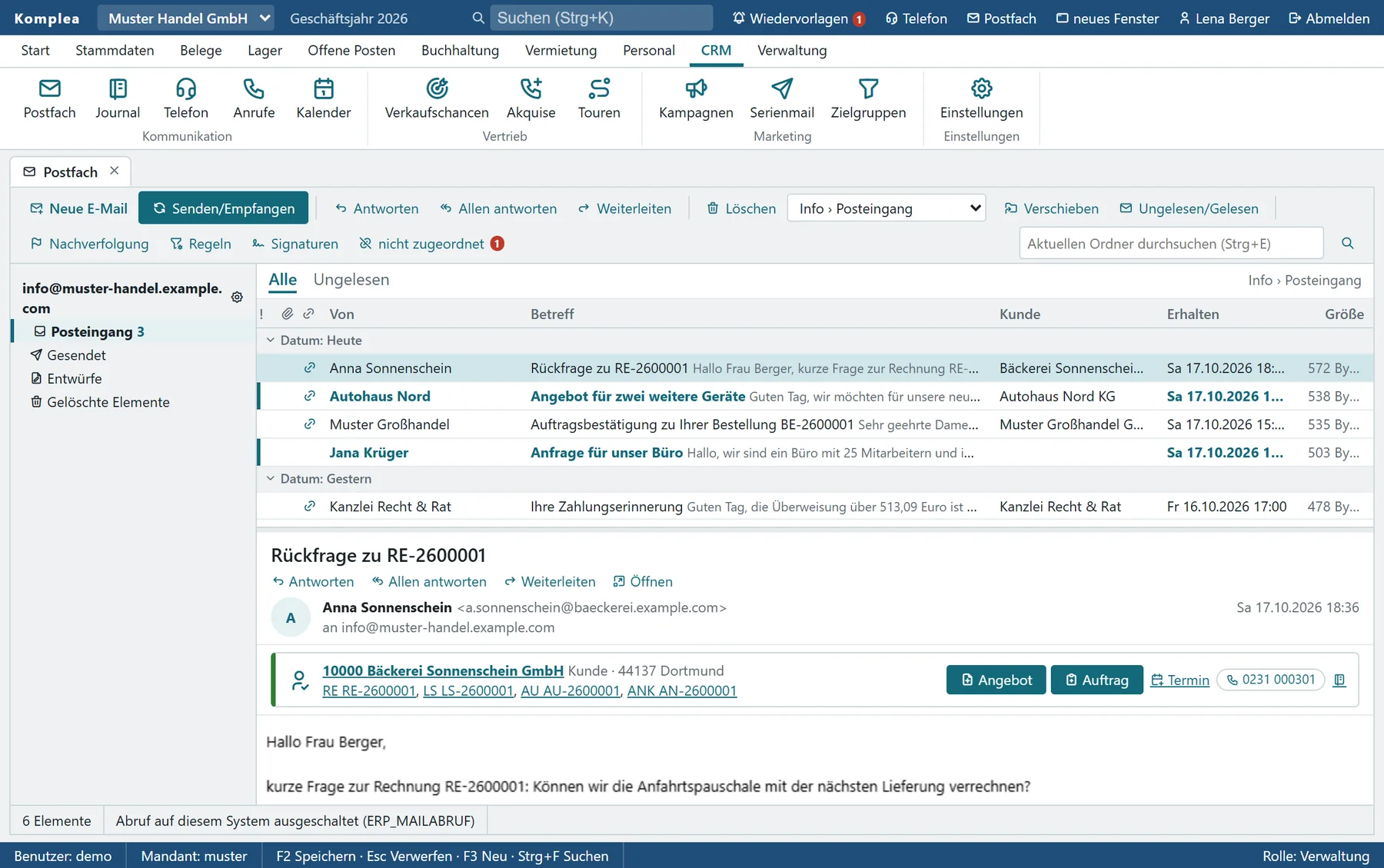The width and height of the screenshot is (1384, 868).
Task: Open CRM Einstellungen gear icon
Action: tap(981, 99)
